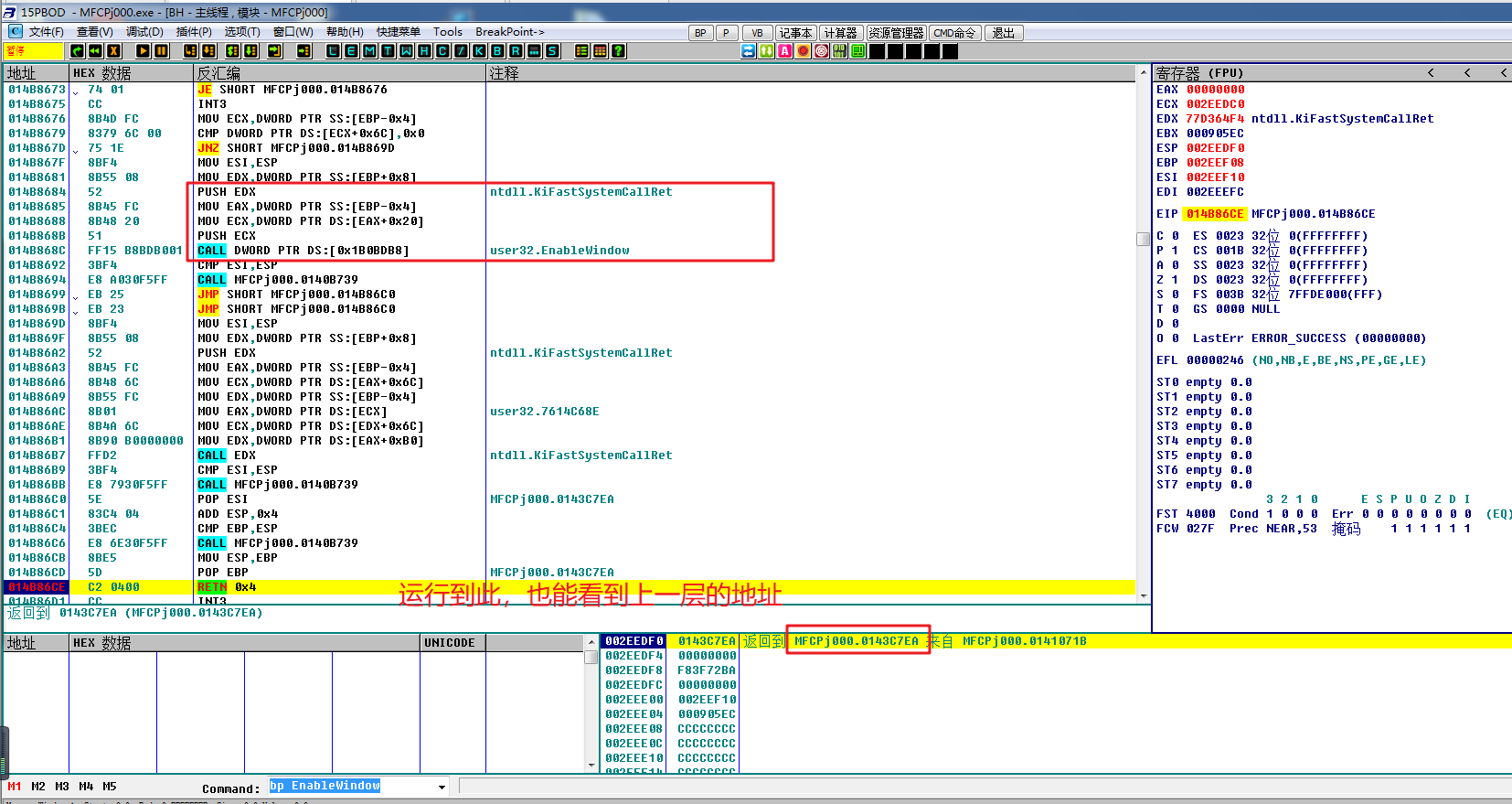Click the 010 101 binary icon
1512x804 pixels.
[x=840, y=51]
